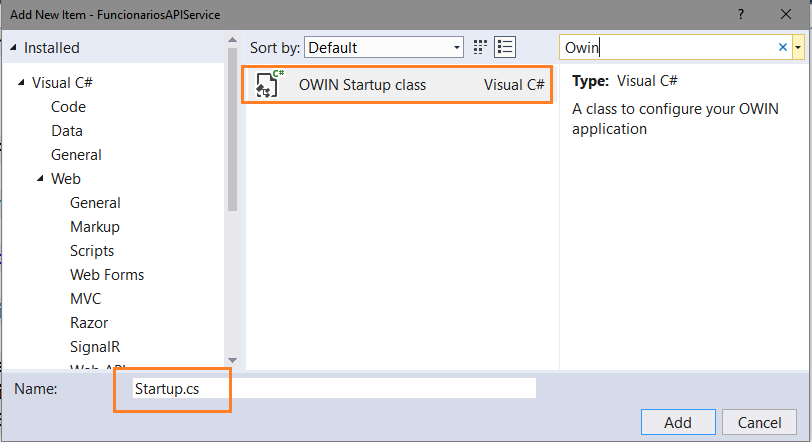Select the SignalR category
The width and height of the screenshot is (812, 445).
[95, 347]
